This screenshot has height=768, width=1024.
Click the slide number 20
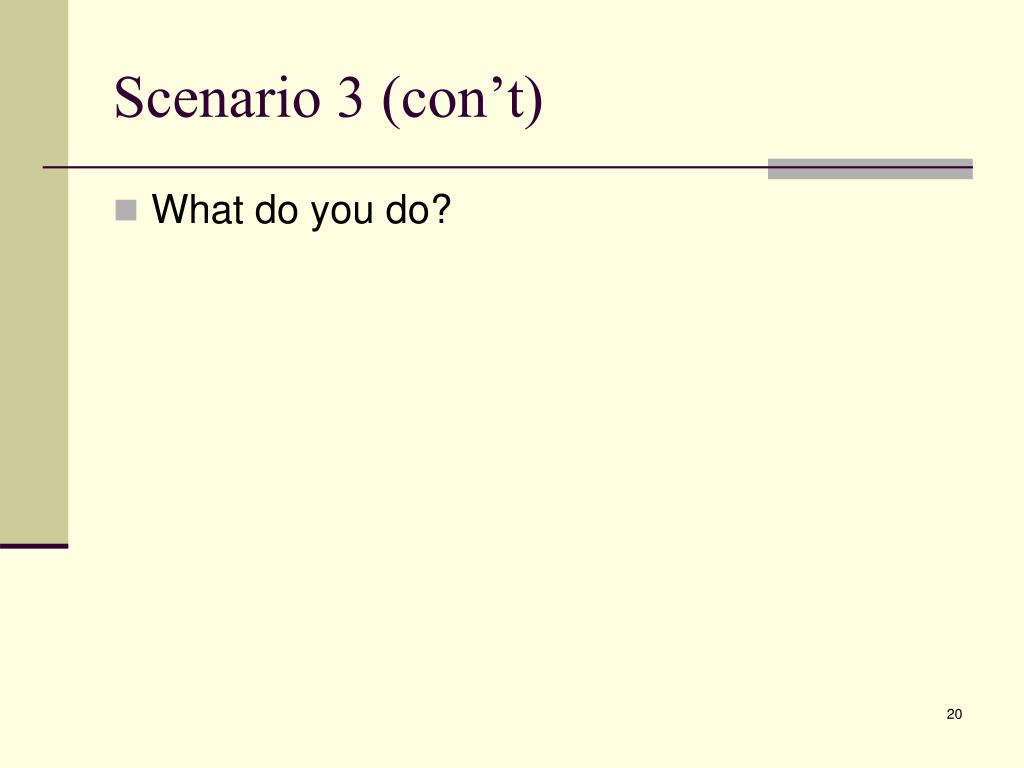pyautogui.click(x=954, y=714)
